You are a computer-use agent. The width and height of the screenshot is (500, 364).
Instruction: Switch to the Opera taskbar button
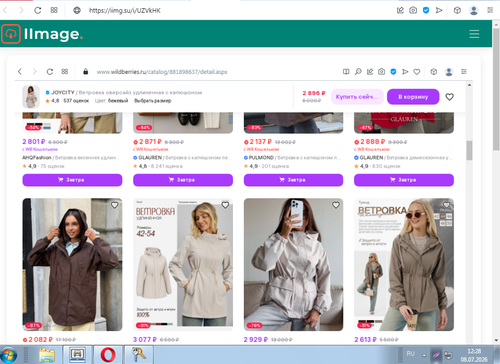click(x=108, y=355)
